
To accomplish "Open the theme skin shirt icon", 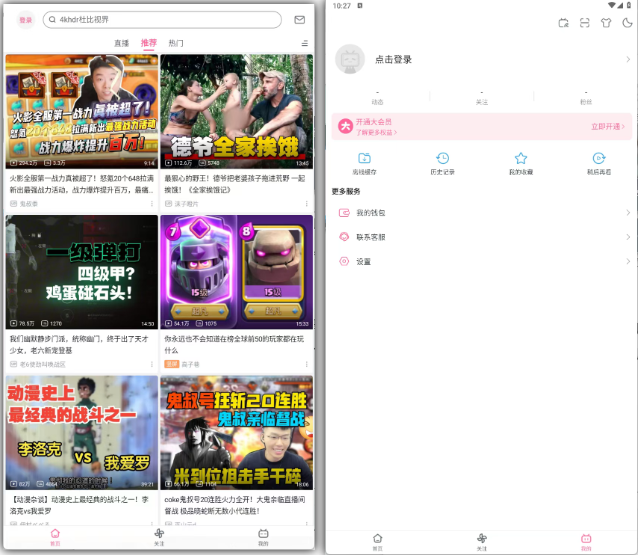I will pos(605,22).
